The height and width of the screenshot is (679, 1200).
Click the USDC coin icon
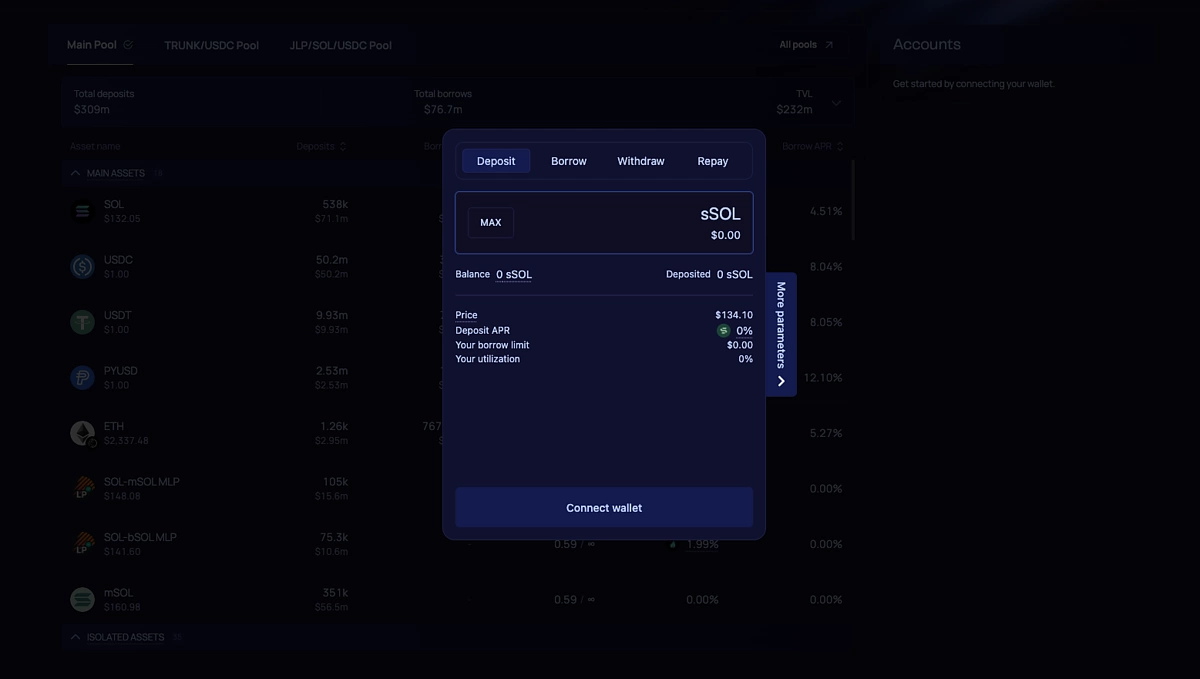82,266
